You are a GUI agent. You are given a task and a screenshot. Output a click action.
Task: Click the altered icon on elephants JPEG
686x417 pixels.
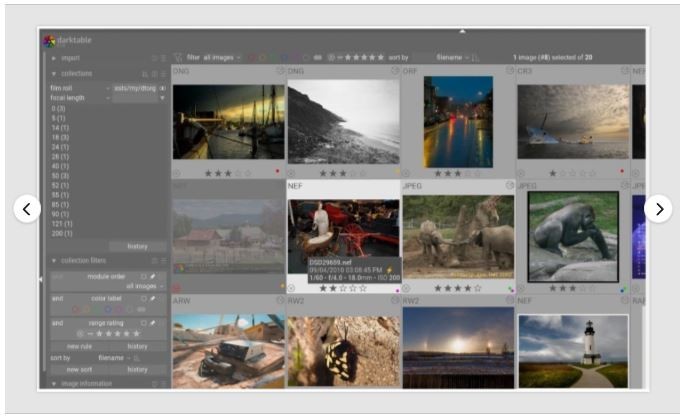510,185
